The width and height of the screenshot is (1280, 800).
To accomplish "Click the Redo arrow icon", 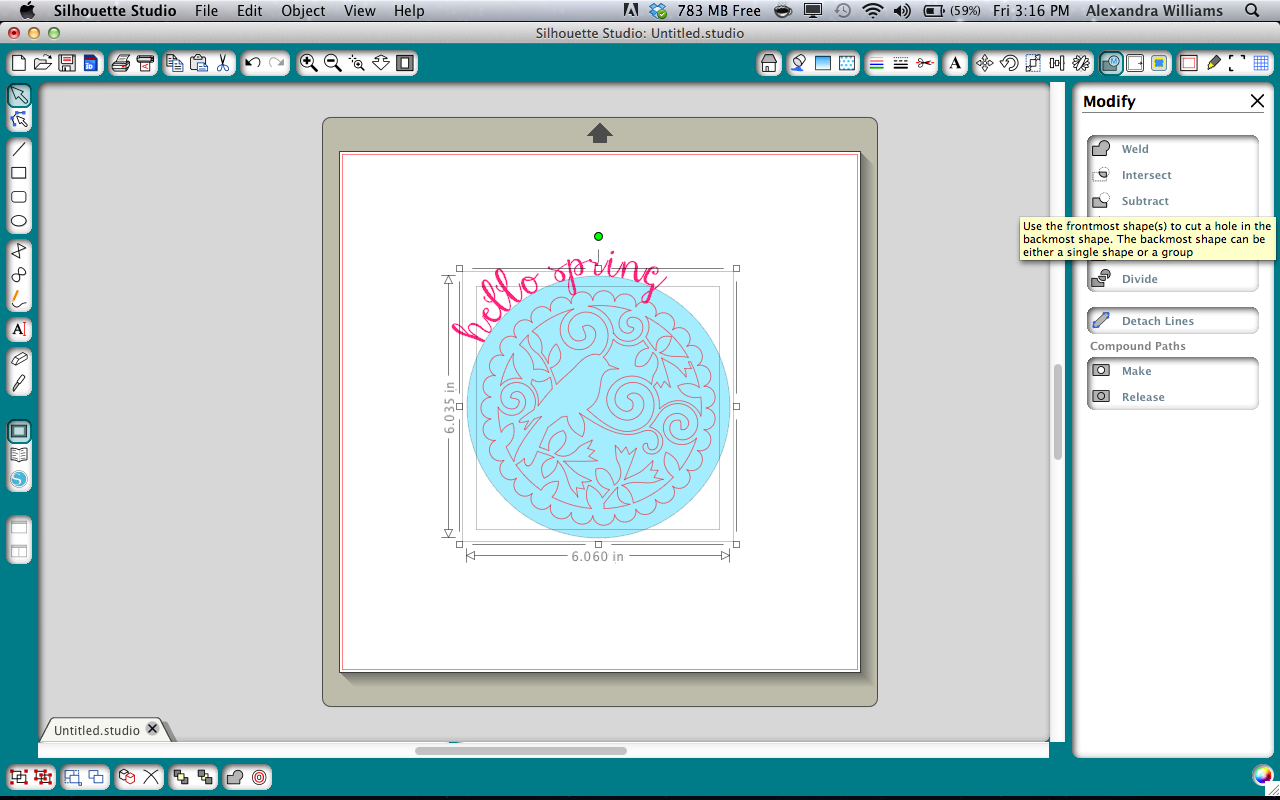I will pos(277,63).
